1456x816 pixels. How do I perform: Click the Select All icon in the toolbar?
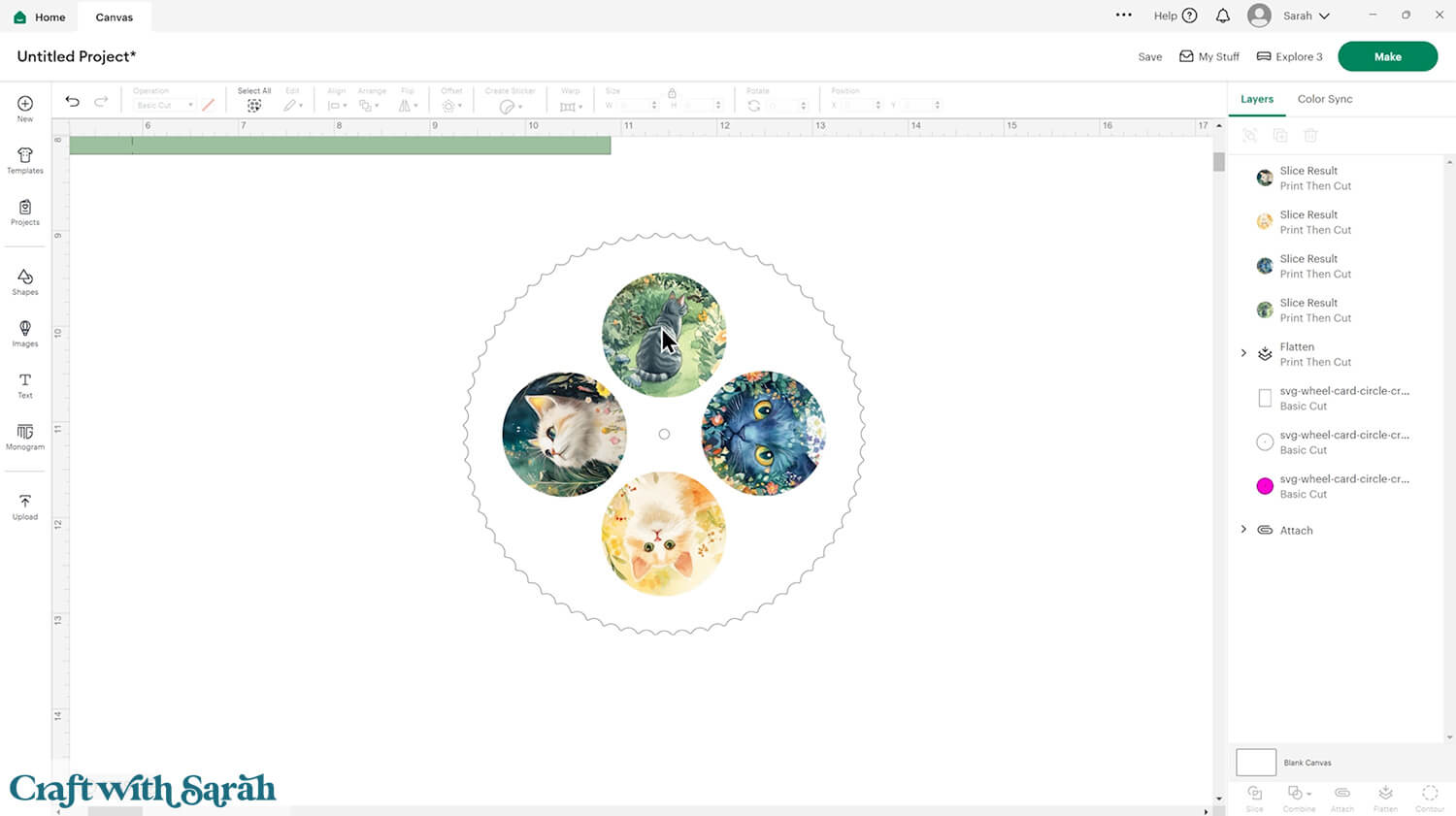coord(254,105)
